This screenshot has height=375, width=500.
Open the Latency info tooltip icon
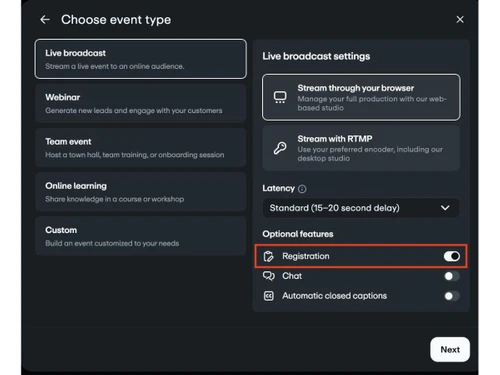[x=302, y=189]
